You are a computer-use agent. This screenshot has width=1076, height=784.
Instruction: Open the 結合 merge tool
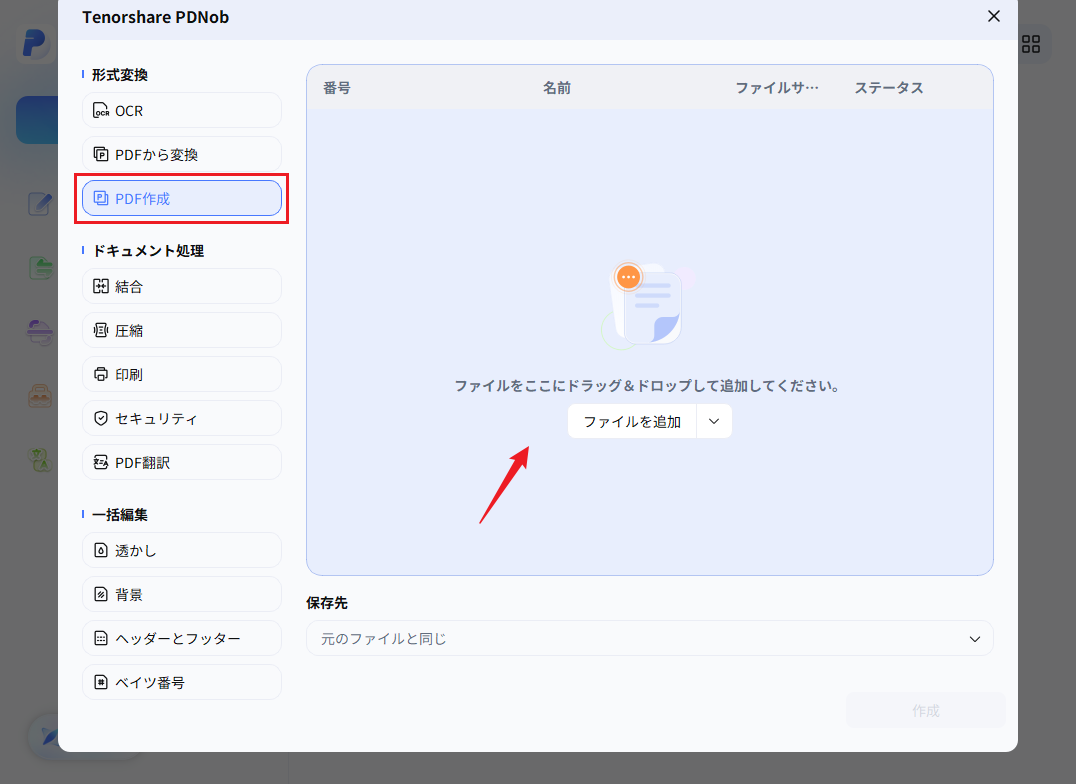point(182,286)
